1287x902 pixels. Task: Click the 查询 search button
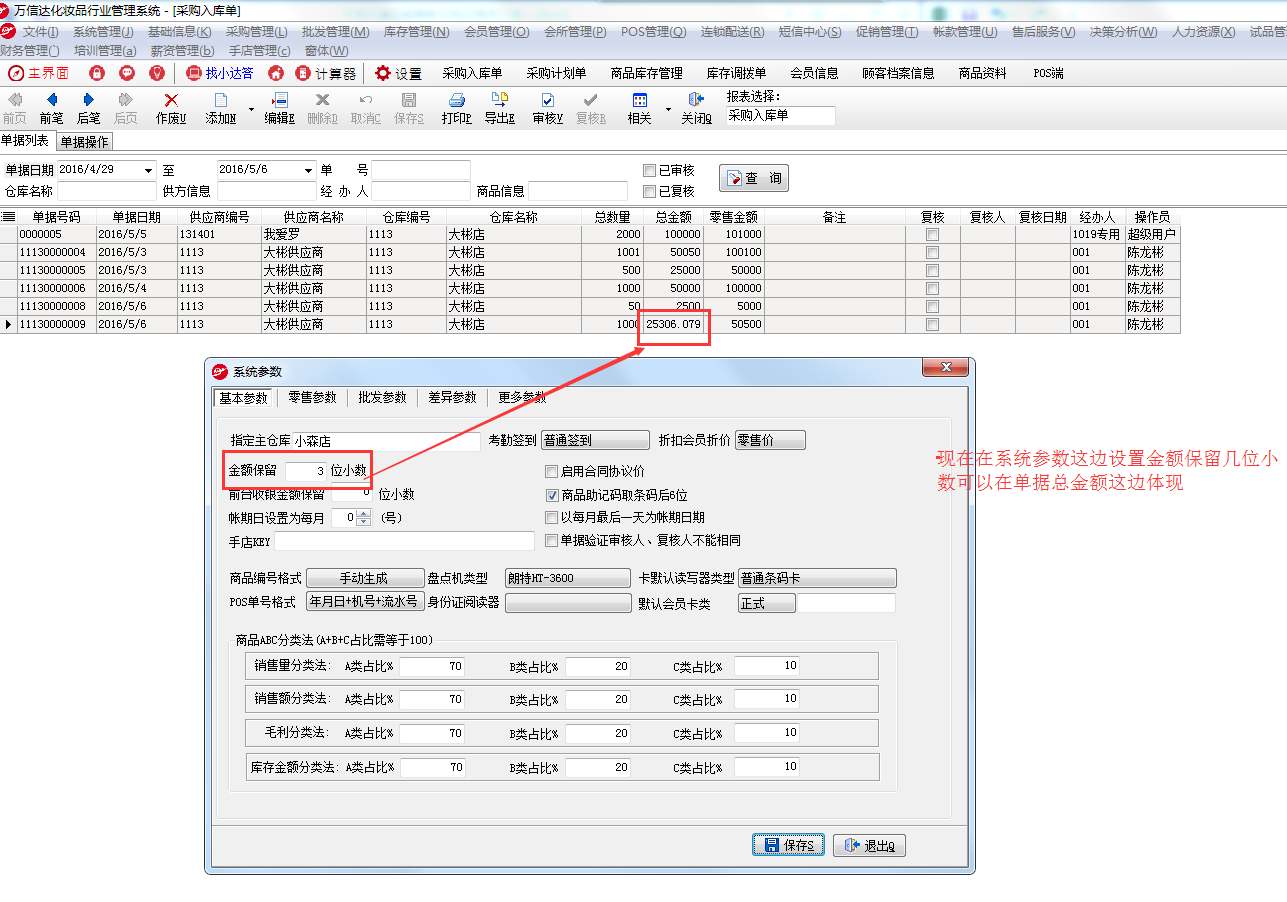coord(754,178)
